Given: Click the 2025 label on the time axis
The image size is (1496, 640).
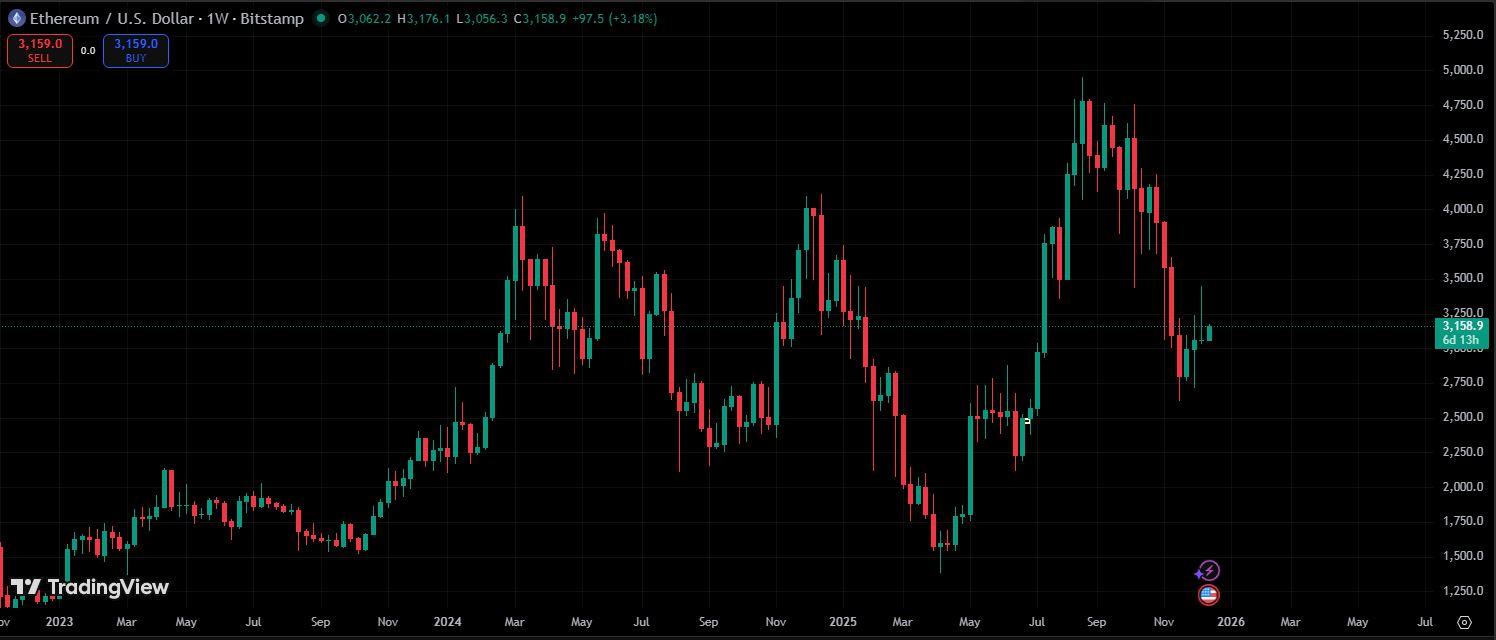Looking at the screenshot, I should pos(842,622).
